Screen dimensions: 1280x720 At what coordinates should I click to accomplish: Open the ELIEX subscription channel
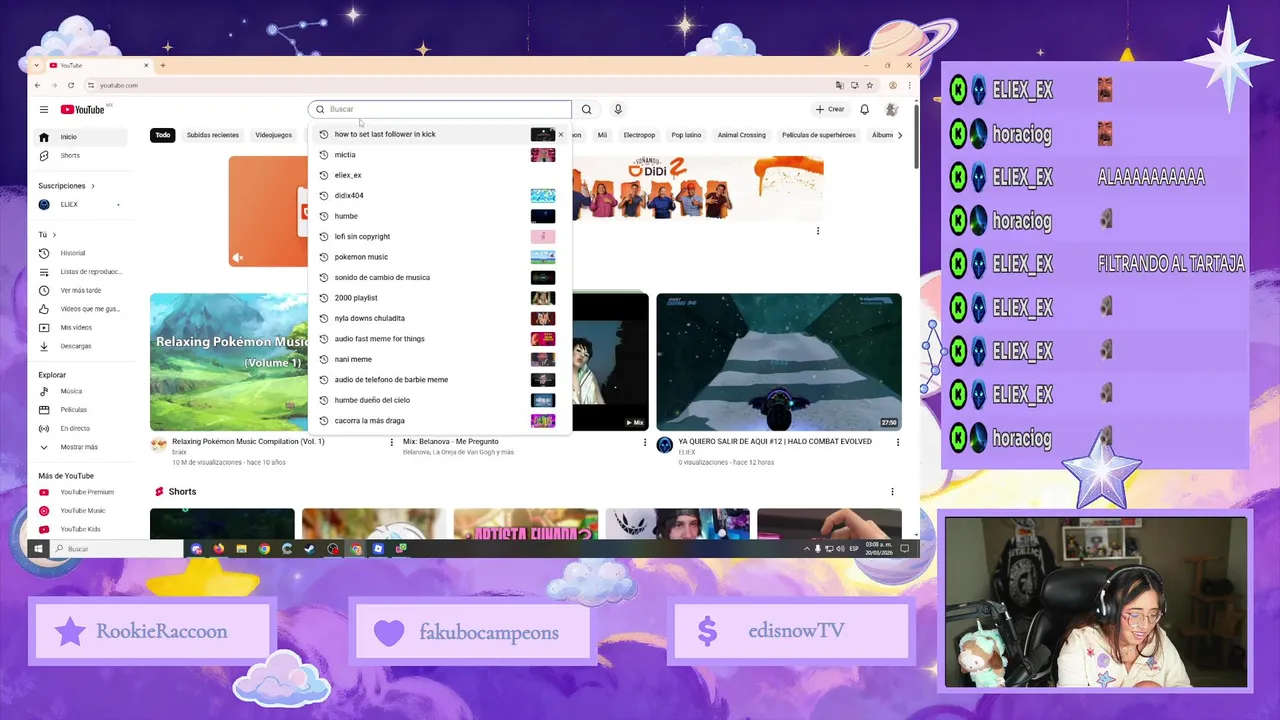[x=82, y=204]
